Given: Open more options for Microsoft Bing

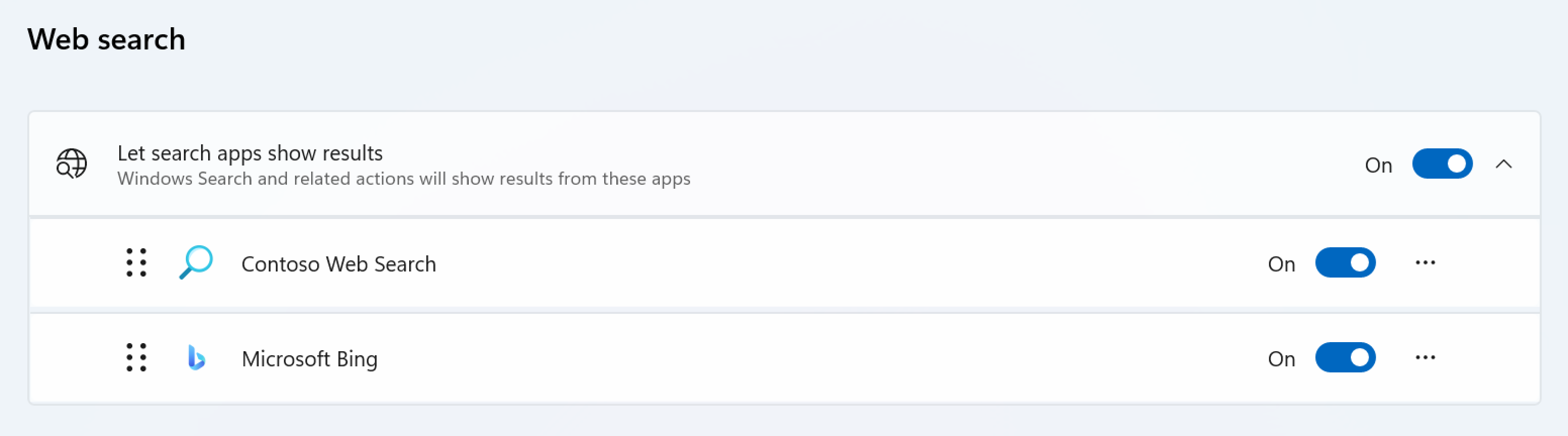Looking at the screenshot, I should (x=1425, y=358).
